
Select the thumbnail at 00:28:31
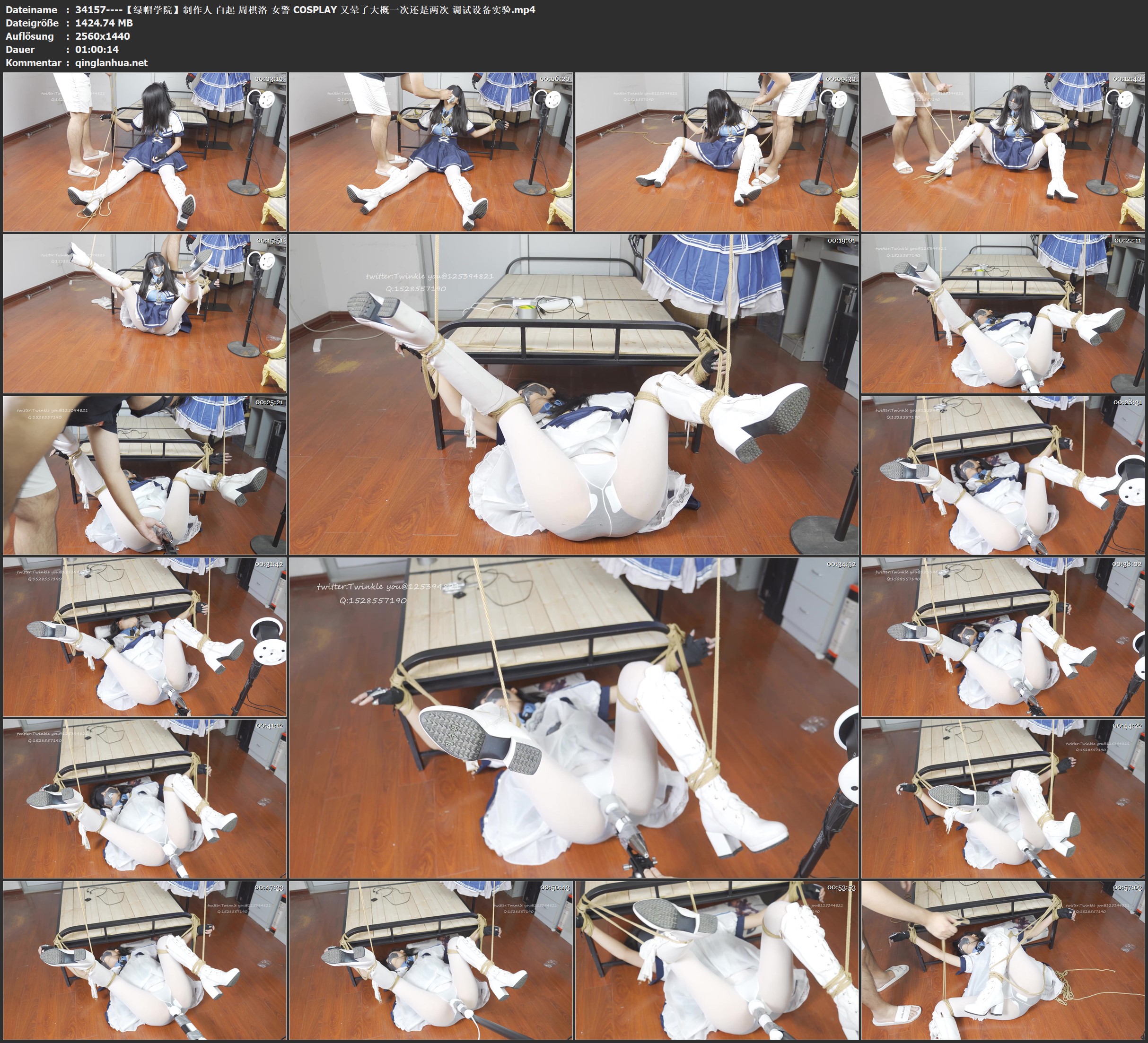point(1003,475)
